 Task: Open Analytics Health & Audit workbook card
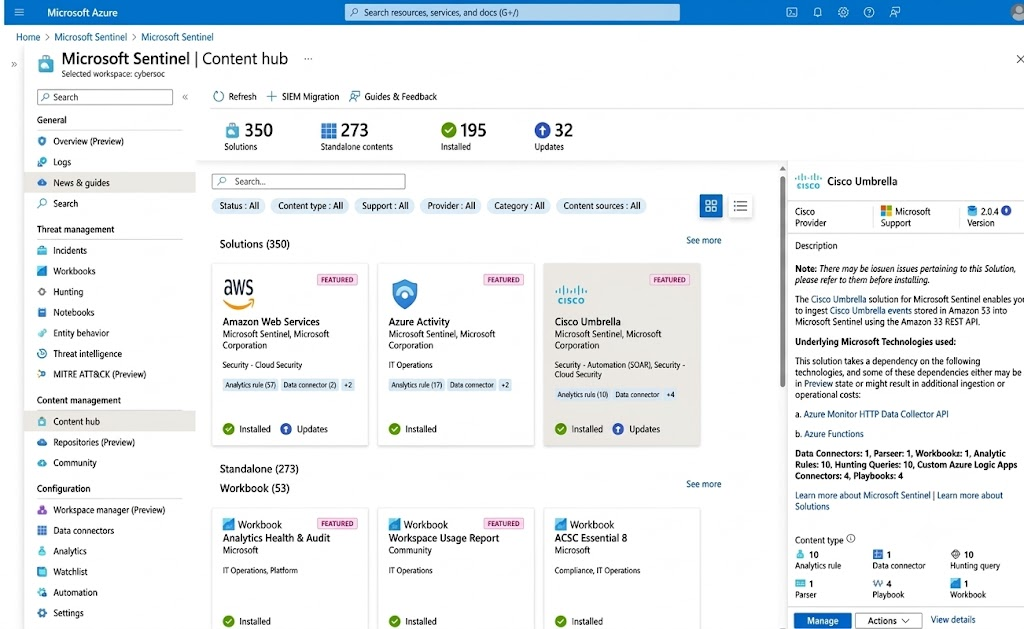(290, 570)
